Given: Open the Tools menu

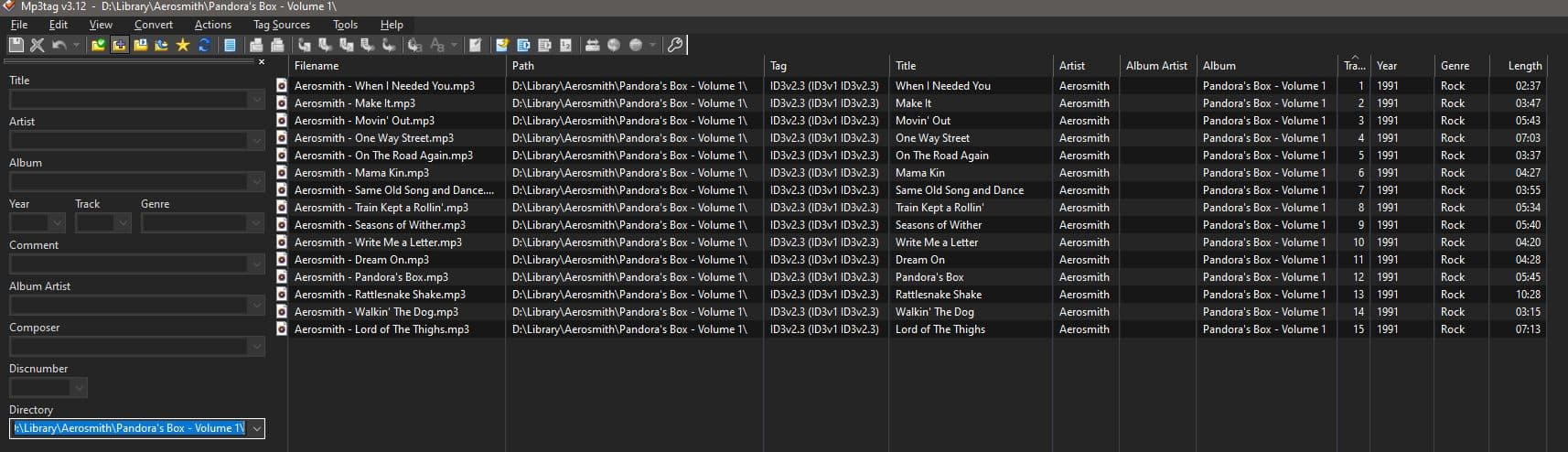Looking at the screenshot, I should (345, 25).
